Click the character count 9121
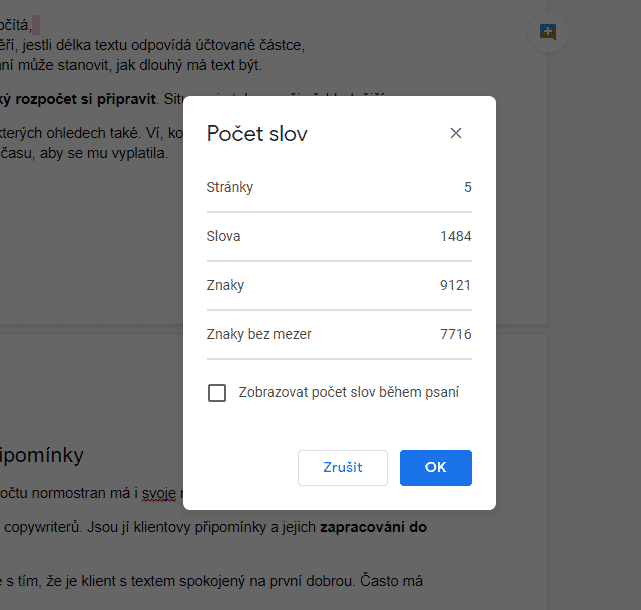641x610 pixels. [455, 285]
